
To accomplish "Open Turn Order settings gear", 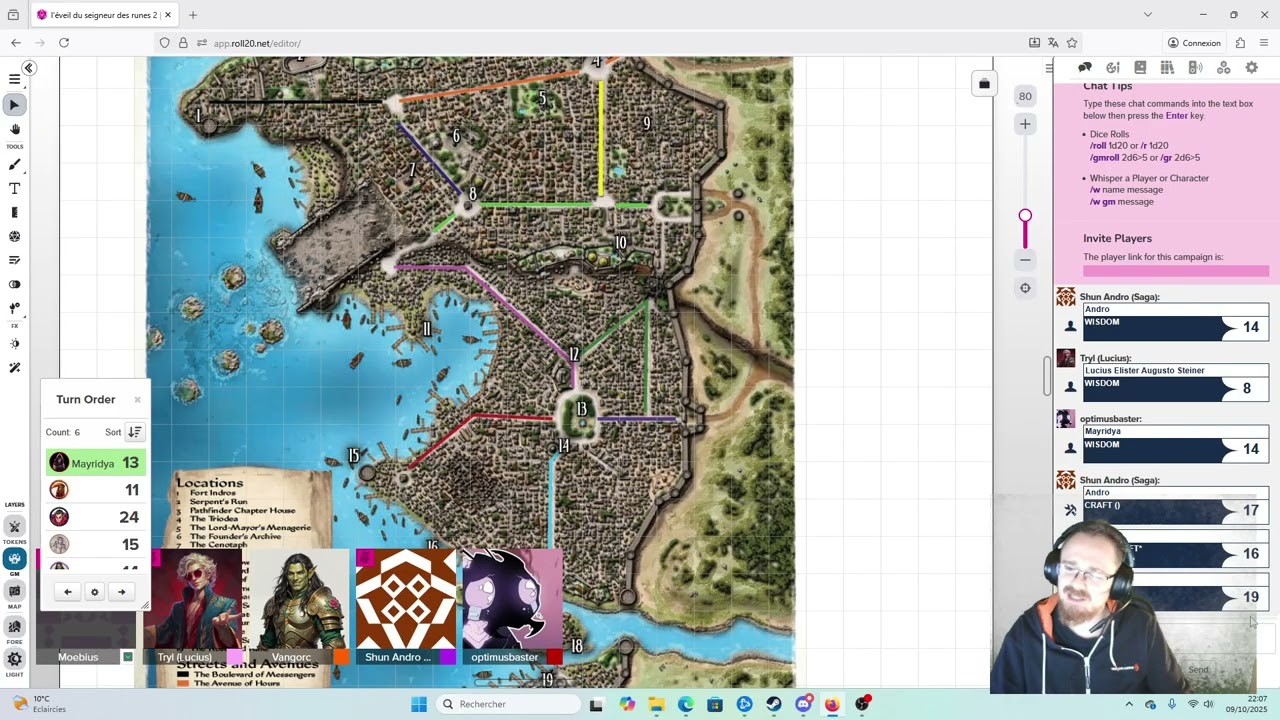I will point(95,592).
